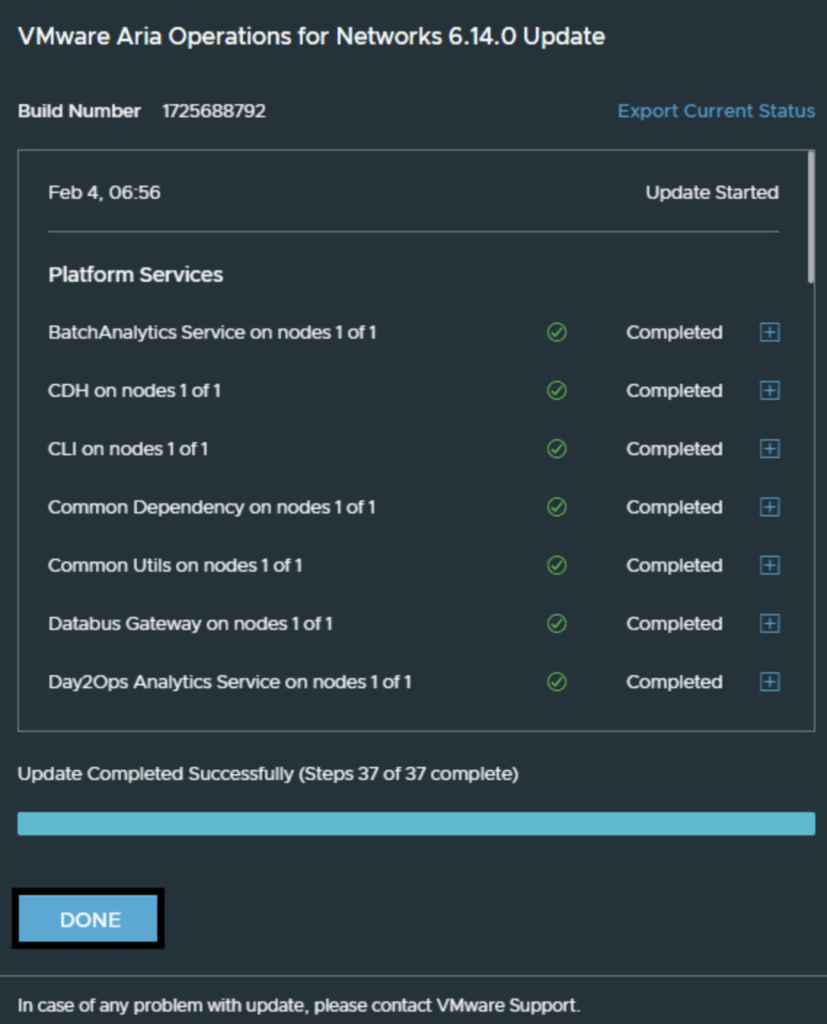Click the Common Dependency success check icon
The image size is (827, 1024).
(557, 507)
